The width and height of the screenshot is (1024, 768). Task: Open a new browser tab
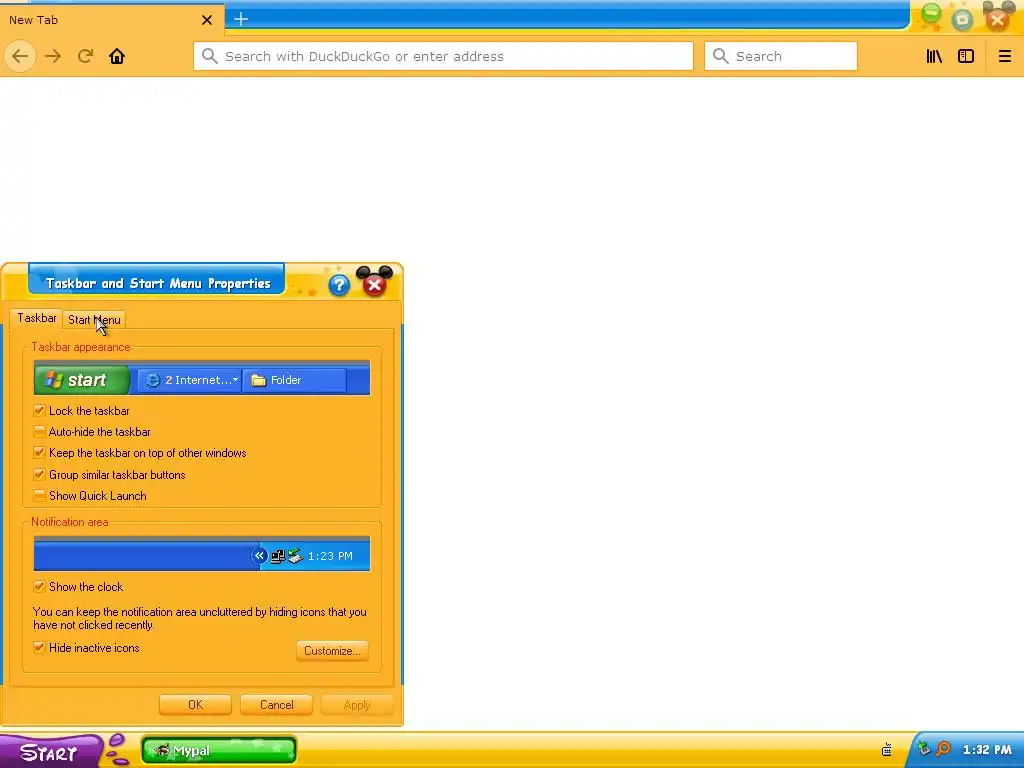241,19
